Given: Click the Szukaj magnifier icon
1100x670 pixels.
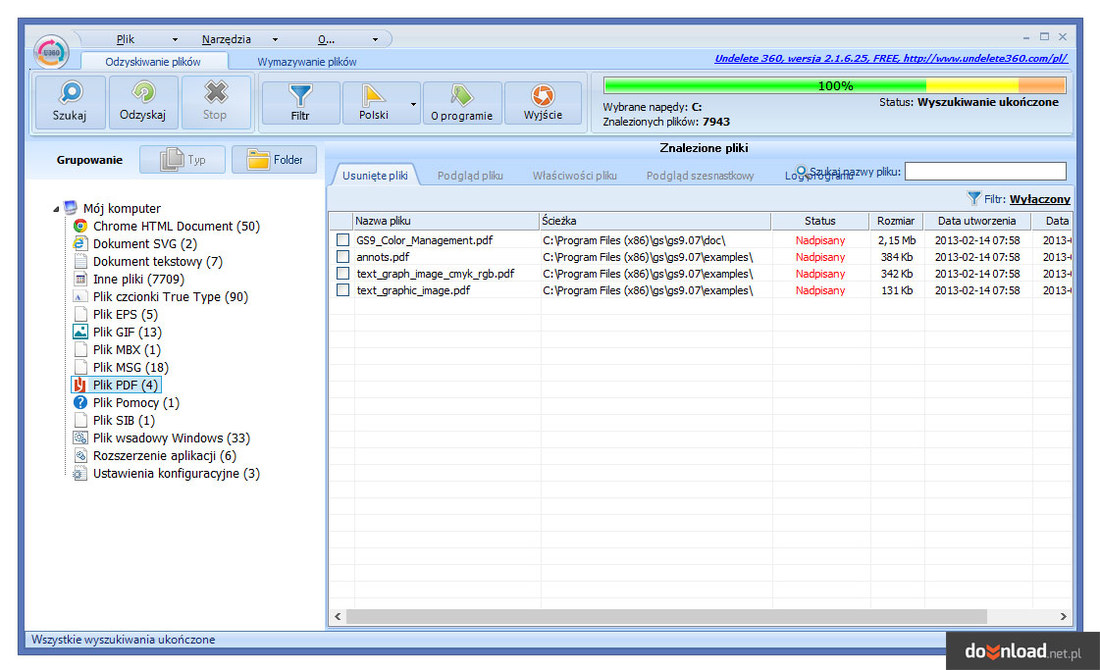Looking at the screenshot, I should (70, 93).
